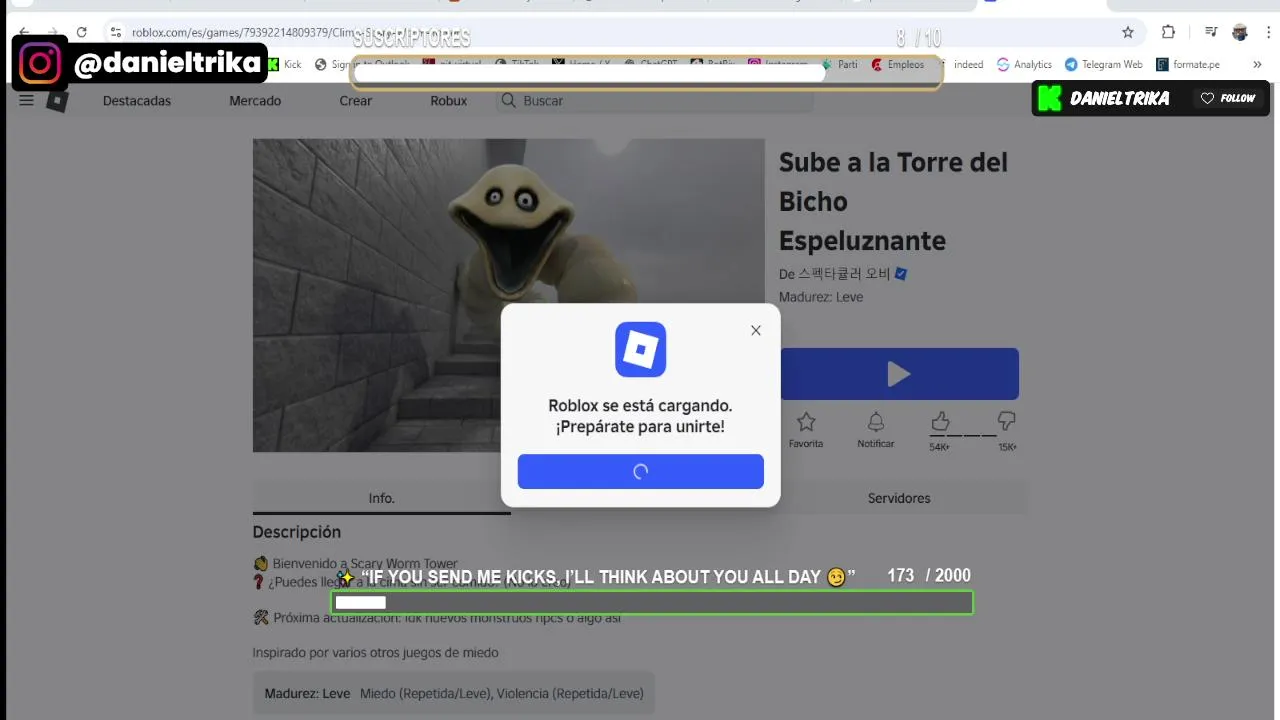Click the Instagram logo overlay
1280x720 pixels.
pos(40,63)
